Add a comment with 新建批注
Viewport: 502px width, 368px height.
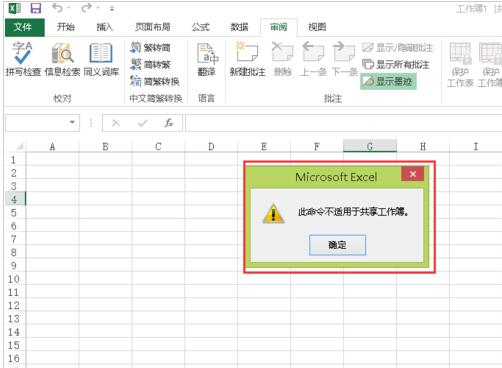pos(247,59)
